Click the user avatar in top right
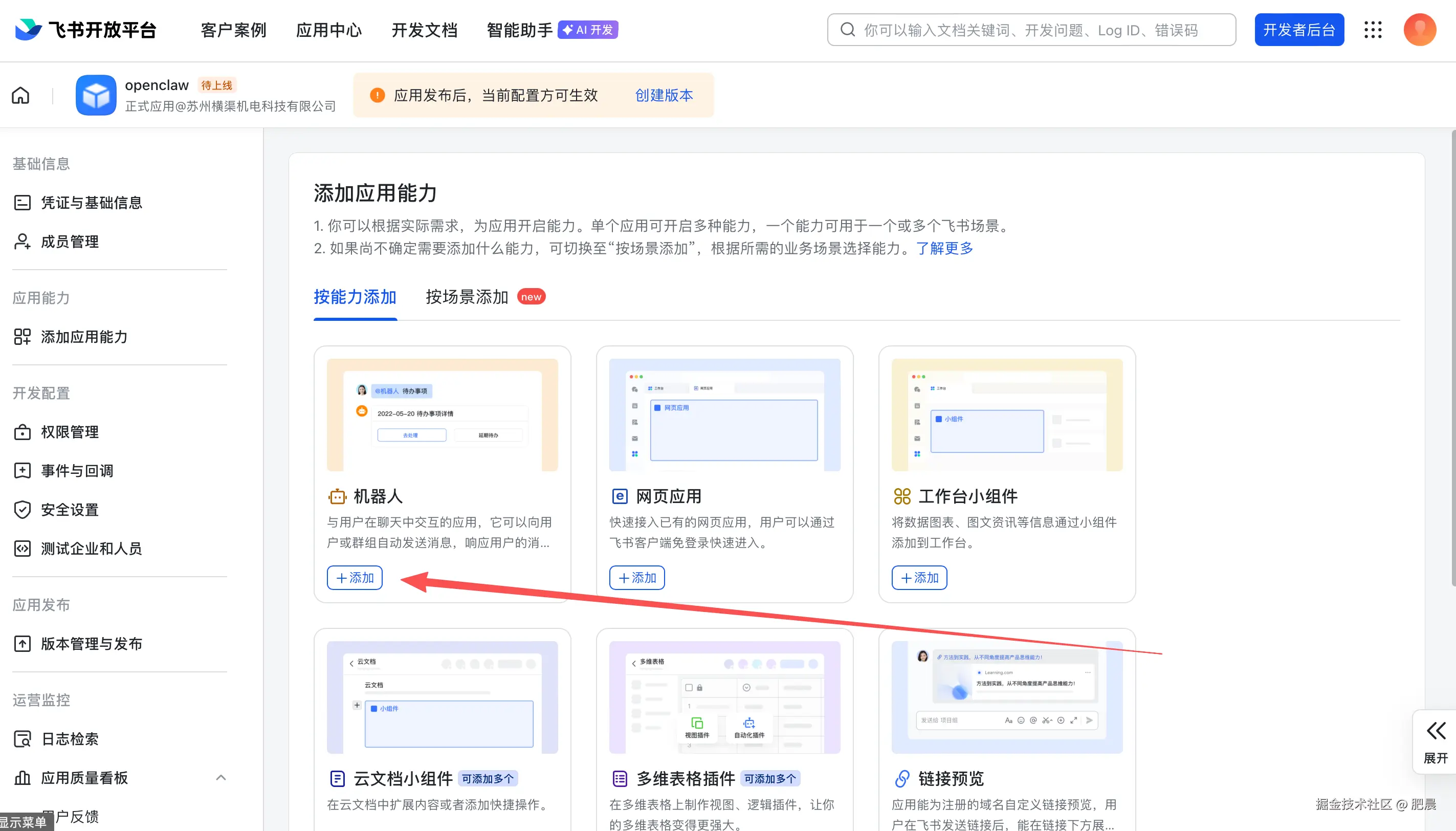The height and width of the screenshot is (831, 1456). point(1419,30)
